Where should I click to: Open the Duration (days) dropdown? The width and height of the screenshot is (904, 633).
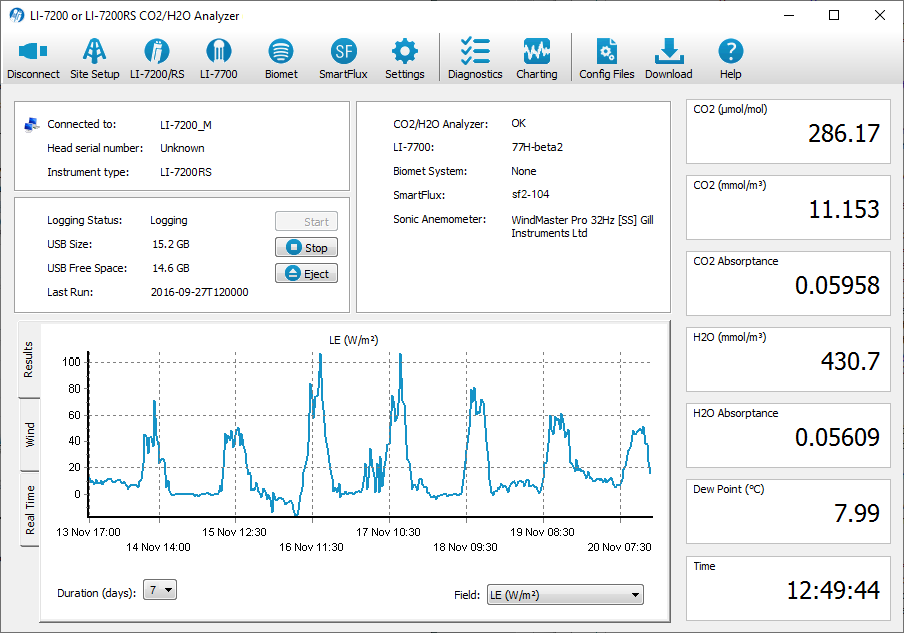tap(160, 590)
